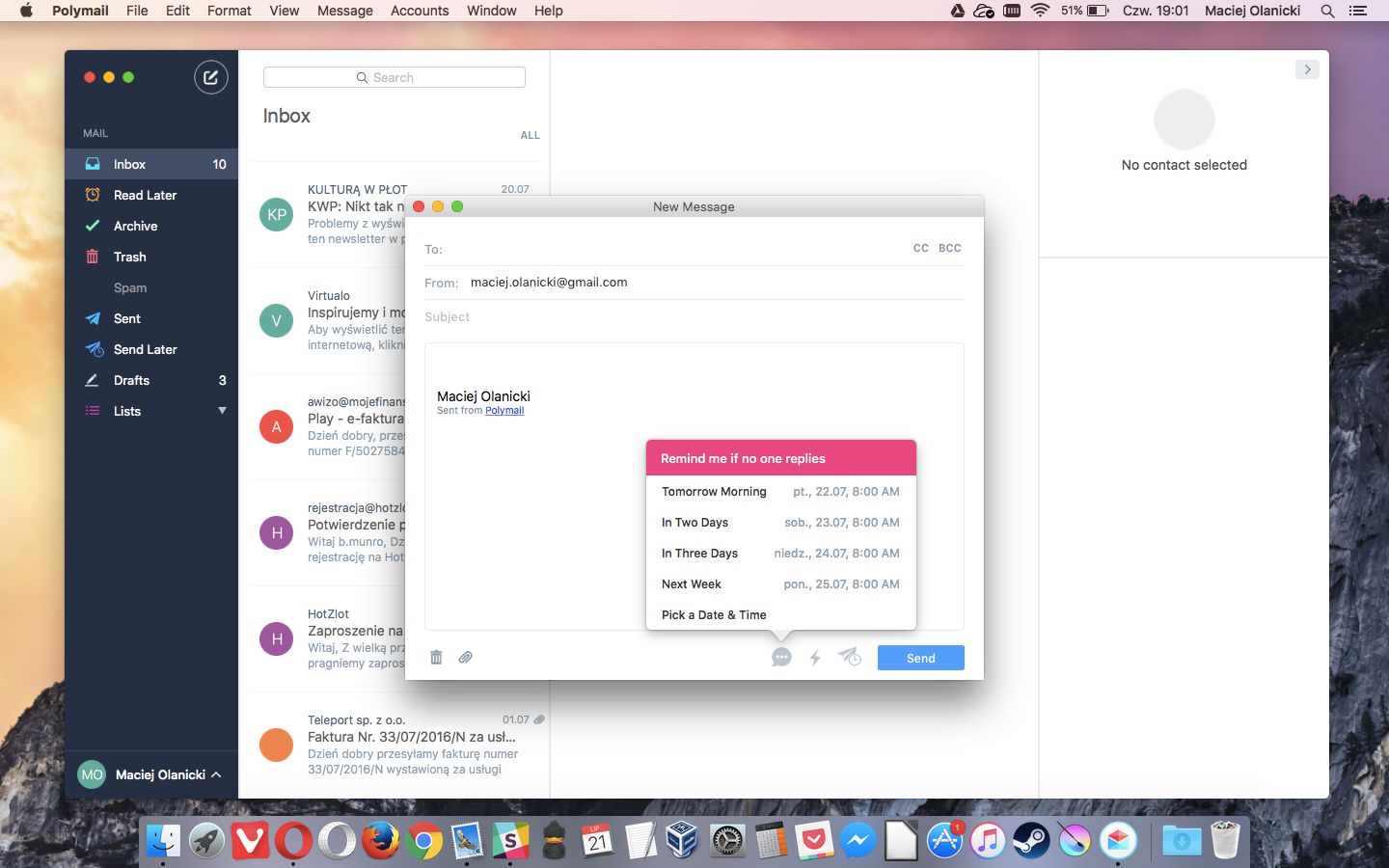Open the Sent folder
This screenshot has width=1389, height=868.
pyautogui.click(x=151, y=318)
